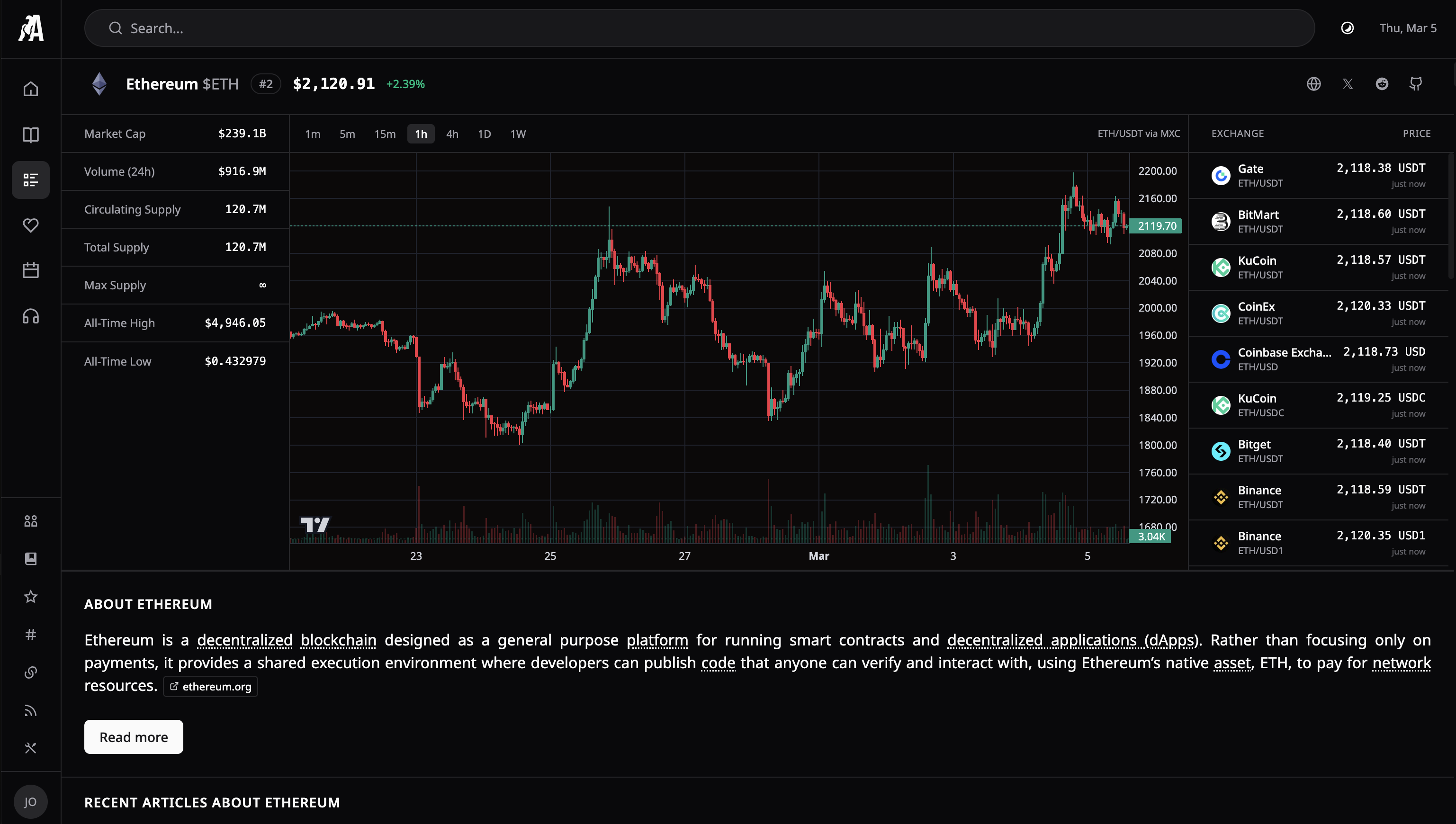The width and height of the screenshot is (1456, 824).
Task: Open Ethereum's website via the globe icon
Action: point(1313,83)
